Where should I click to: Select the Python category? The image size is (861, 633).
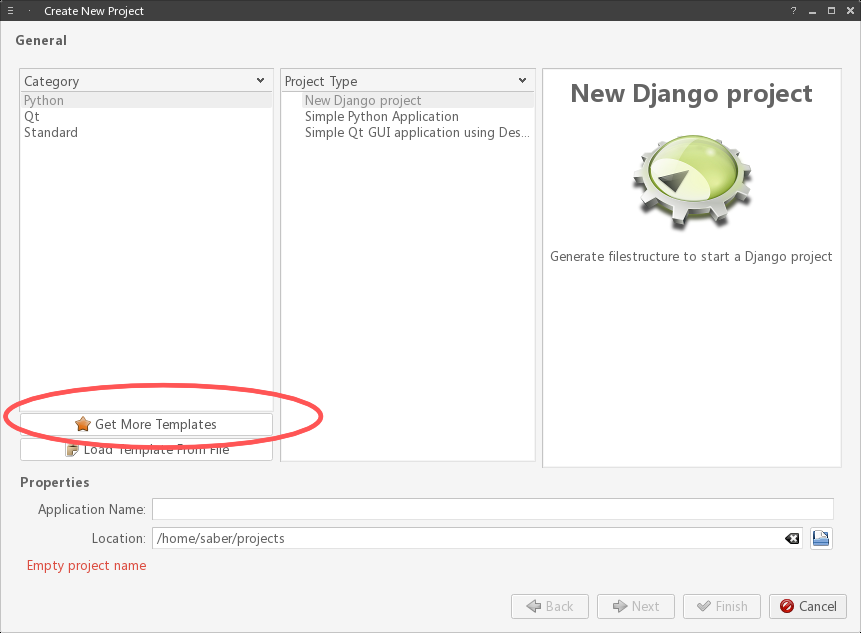[x=146, y=100]
